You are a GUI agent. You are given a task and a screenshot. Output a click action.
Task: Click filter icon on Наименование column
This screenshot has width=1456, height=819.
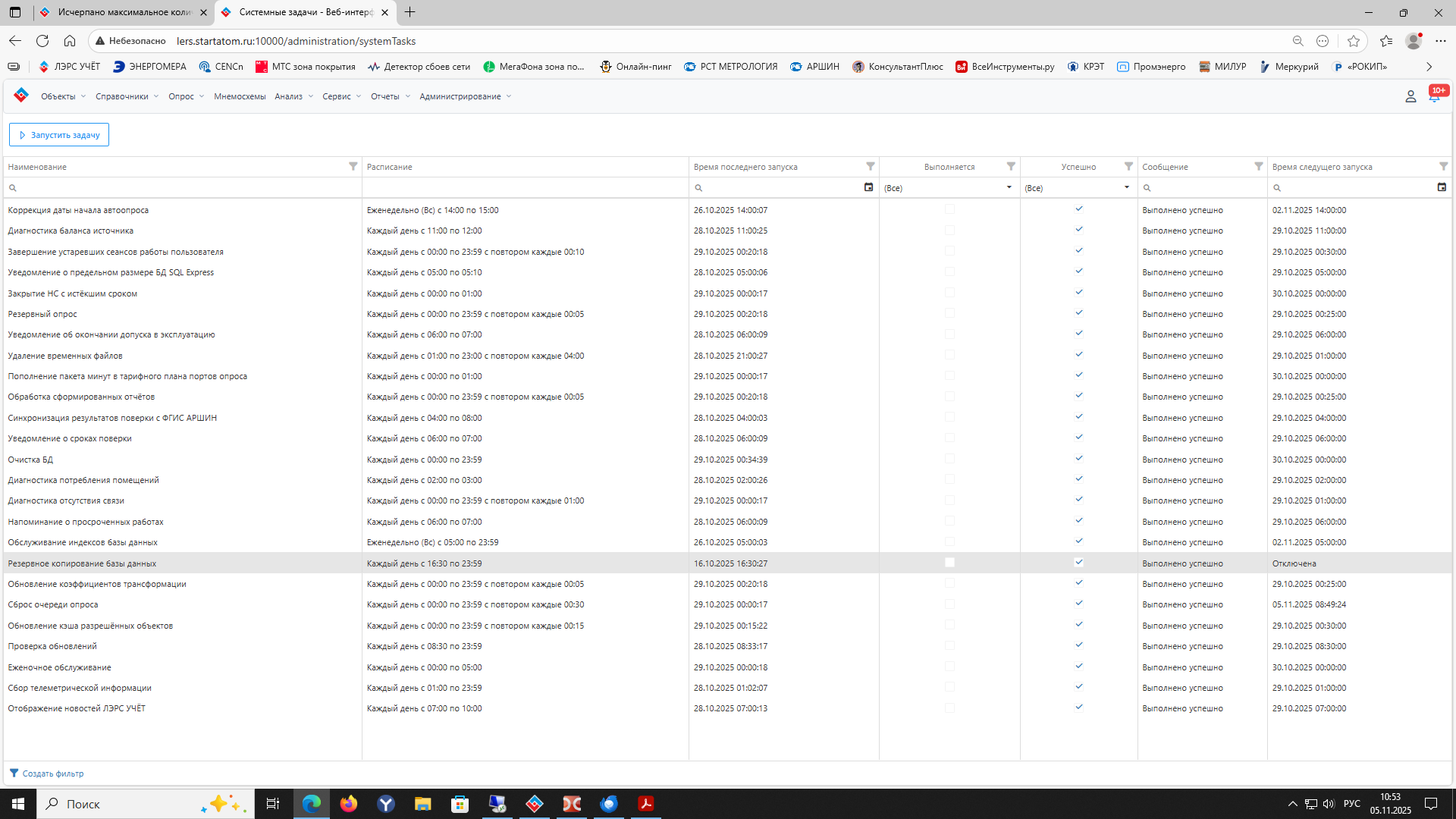coord(353,166)
